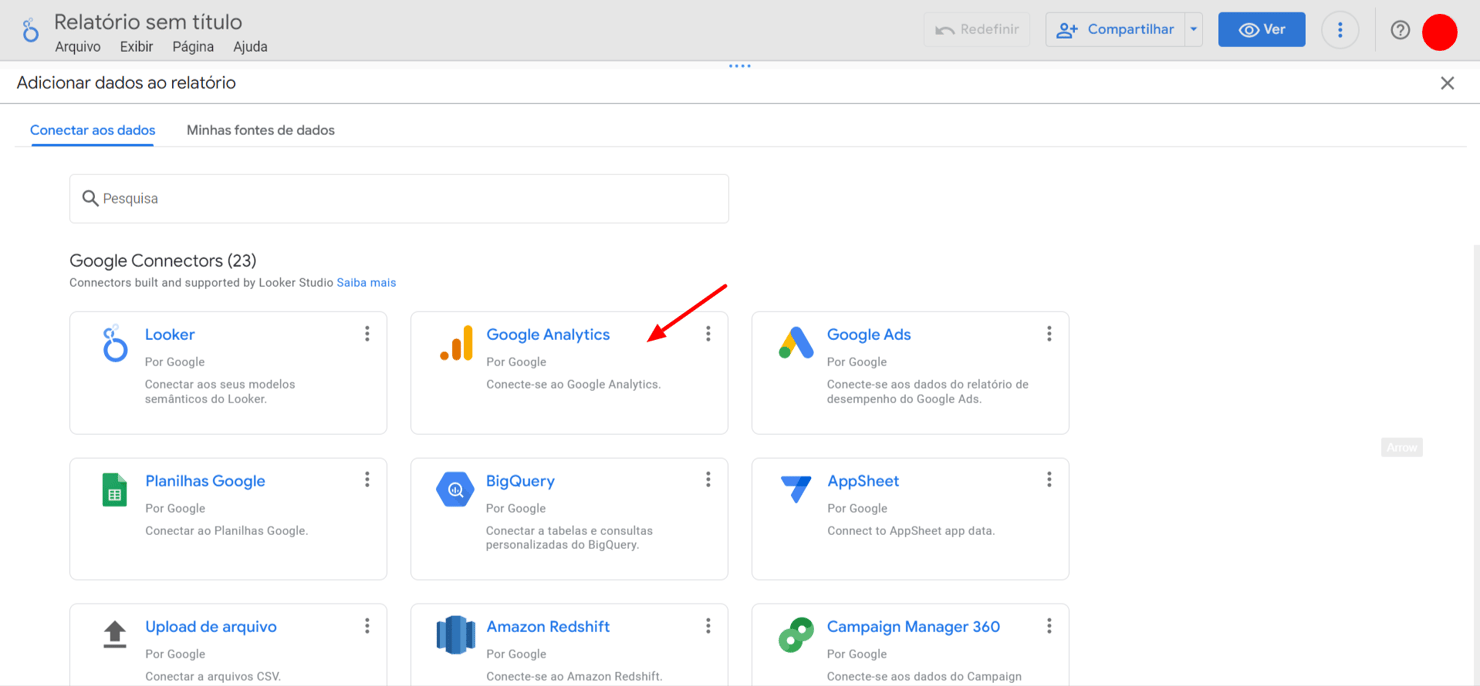Click 'Conectar a arquivos CSV.' description
Screen dimensions: 1480x686
[x=213, y=676]
